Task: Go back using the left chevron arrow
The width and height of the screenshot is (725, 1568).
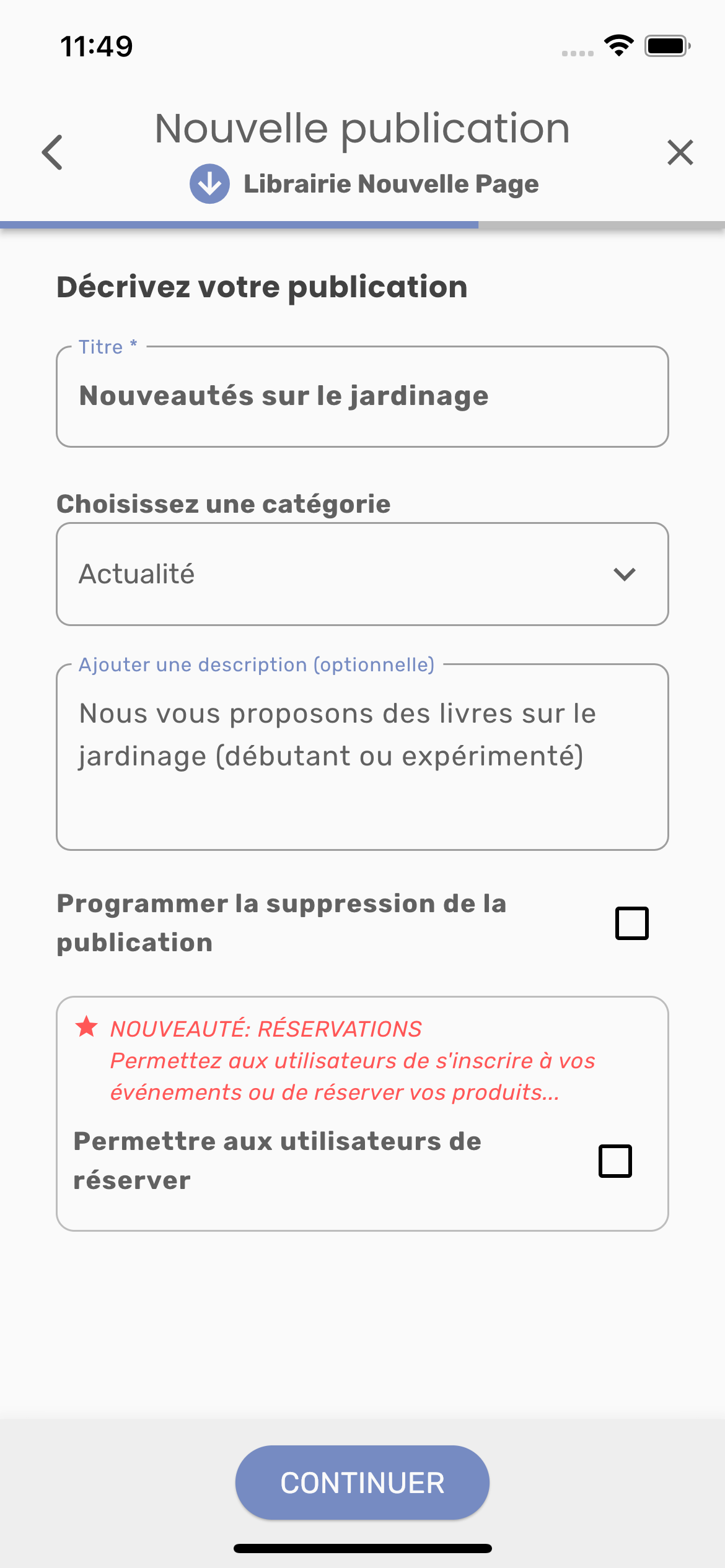Action: 53,152
